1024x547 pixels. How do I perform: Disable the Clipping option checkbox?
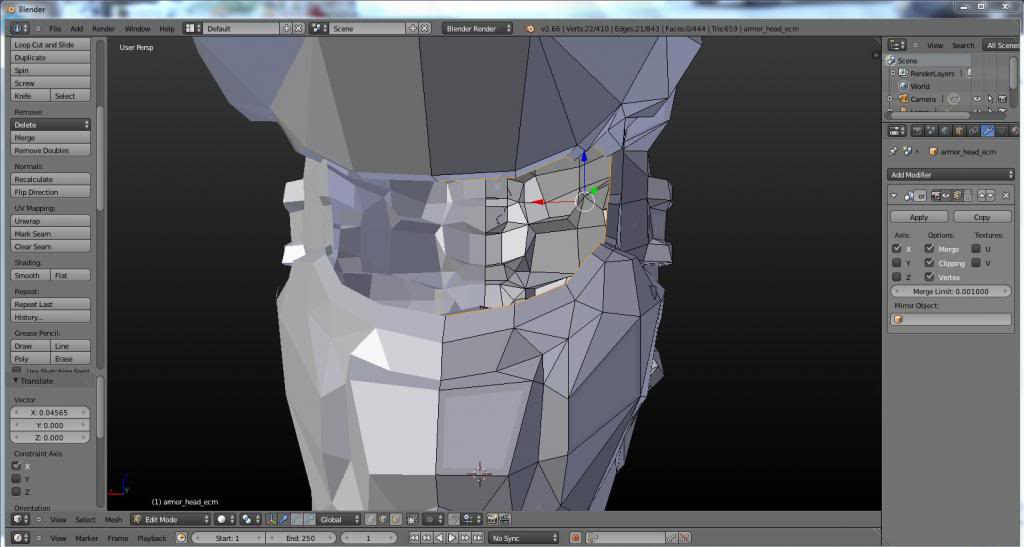[x=930, y=263]
